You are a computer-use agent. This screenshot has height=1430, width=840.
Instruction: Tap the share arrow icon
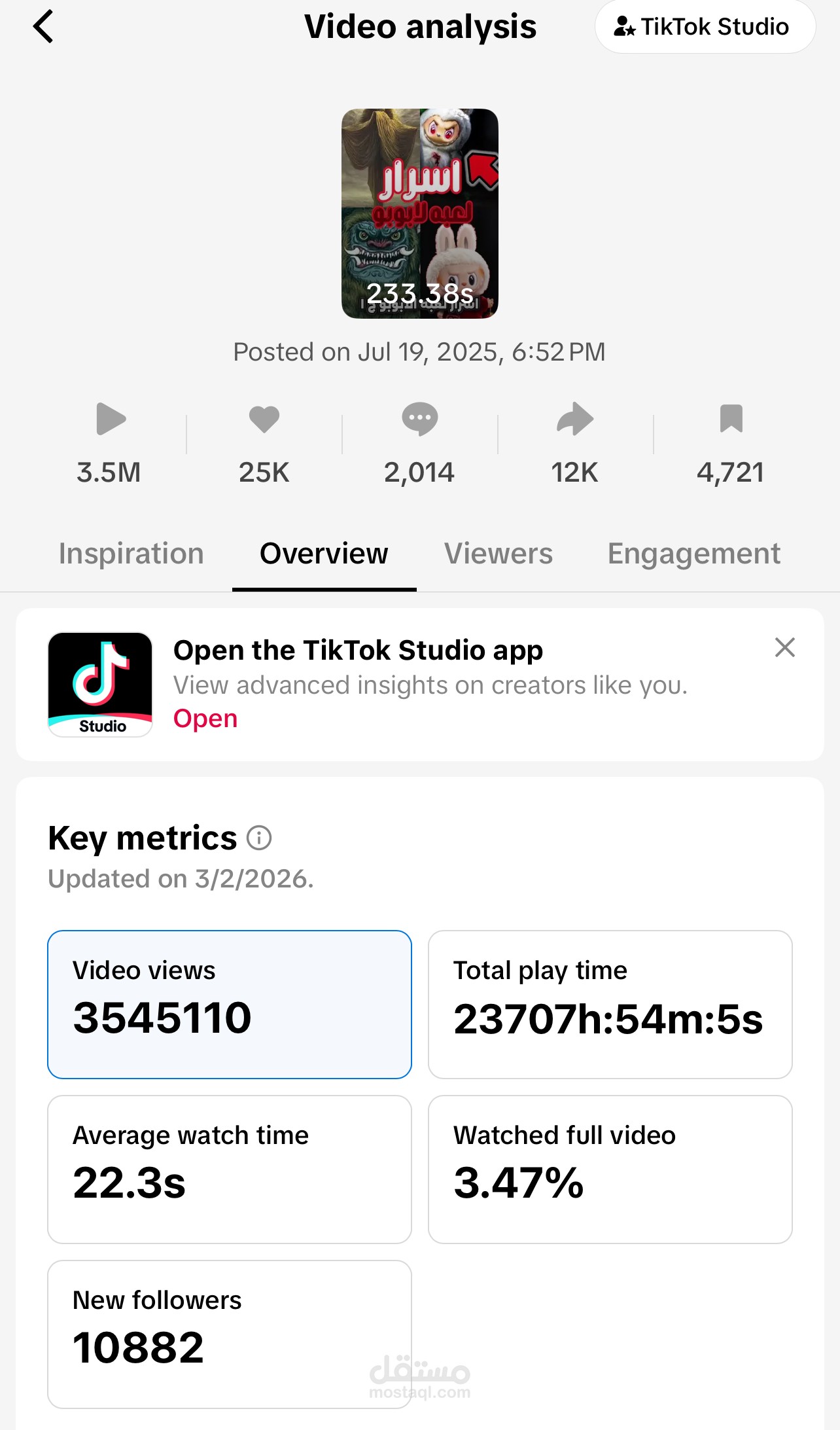click(575, 419)
